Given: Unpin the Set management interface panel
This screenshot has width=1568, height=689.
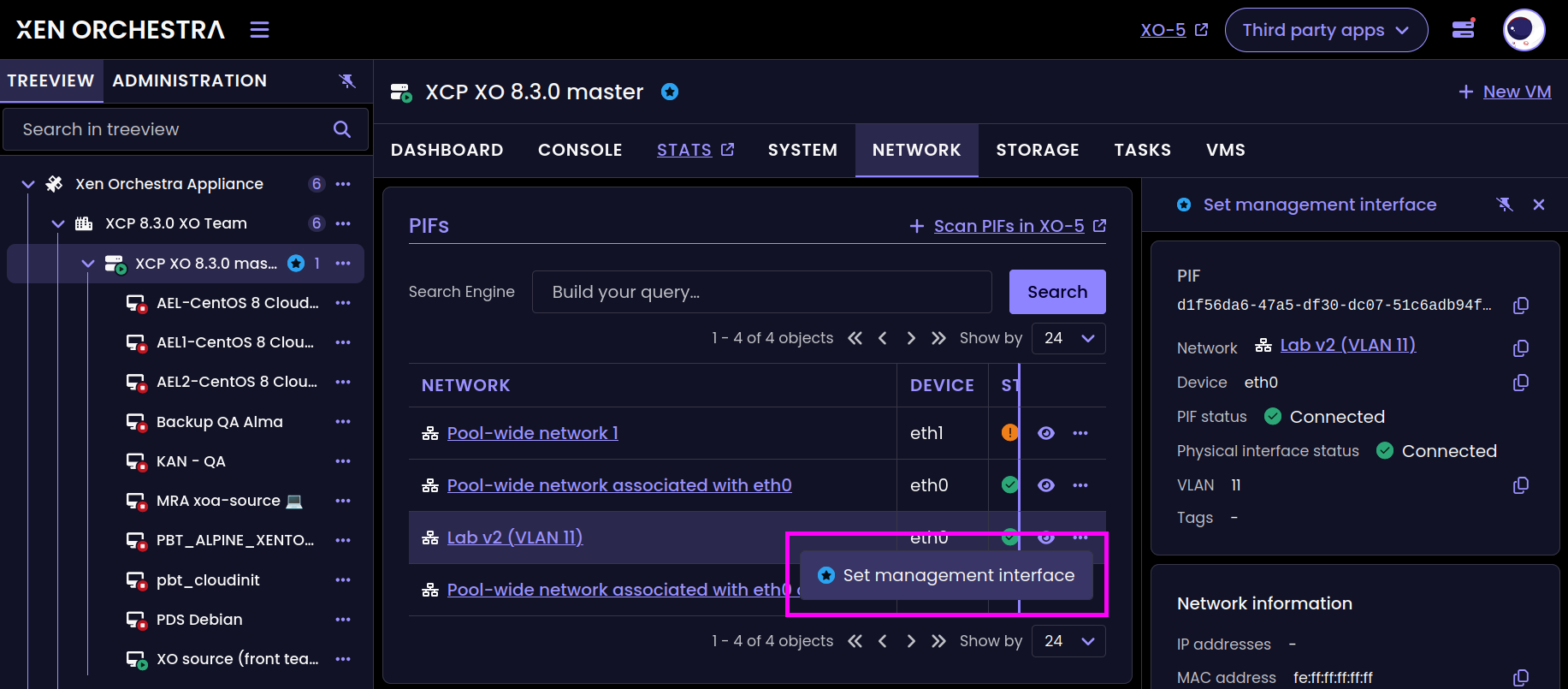Looking at the screenshot, I should (x=1505, y=205).
